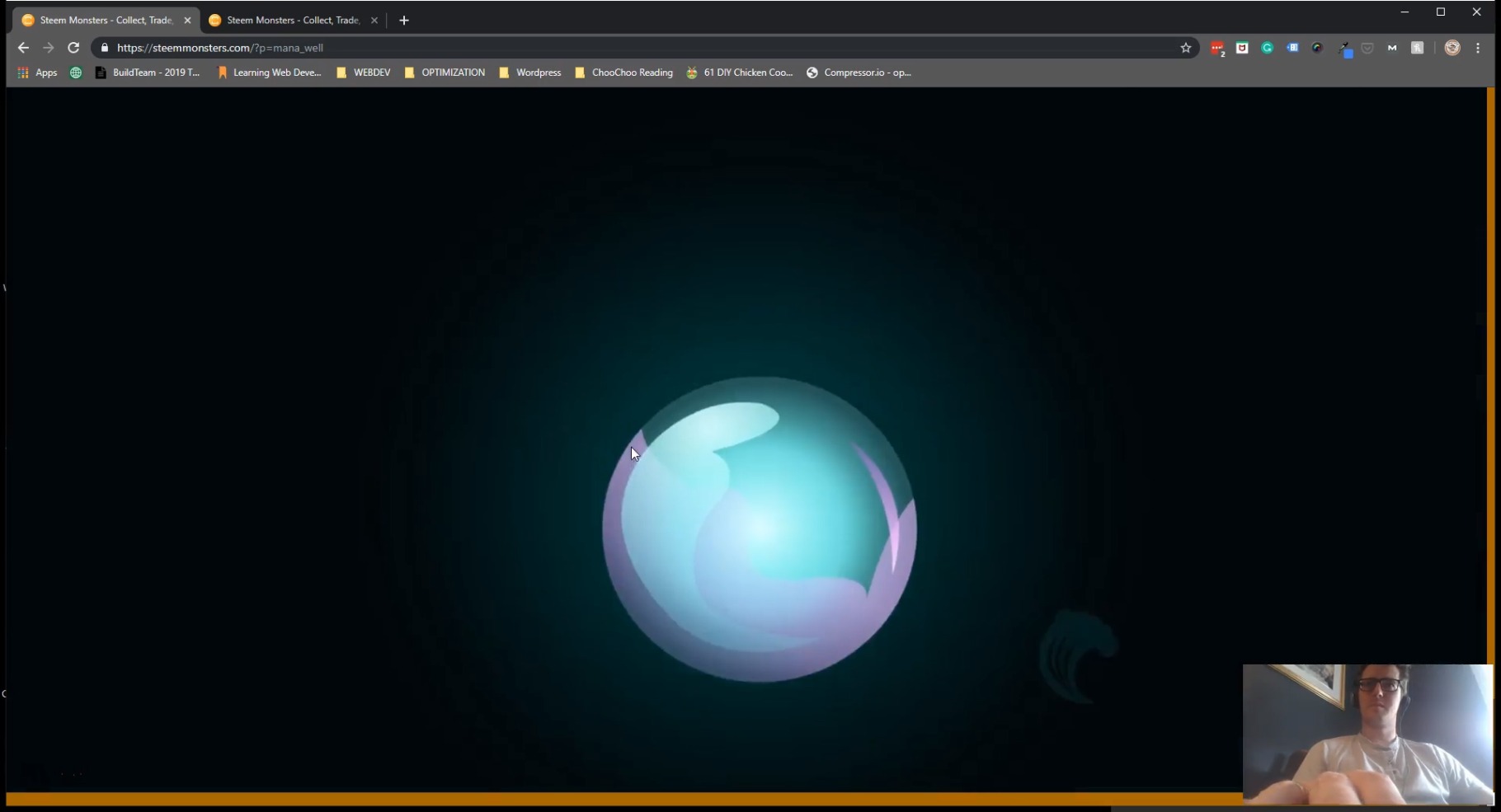Image resolution: width=1501 pixels, height=812 pixels.
Task: Expand the Wordpress bookmark folder
Action: 530,73
